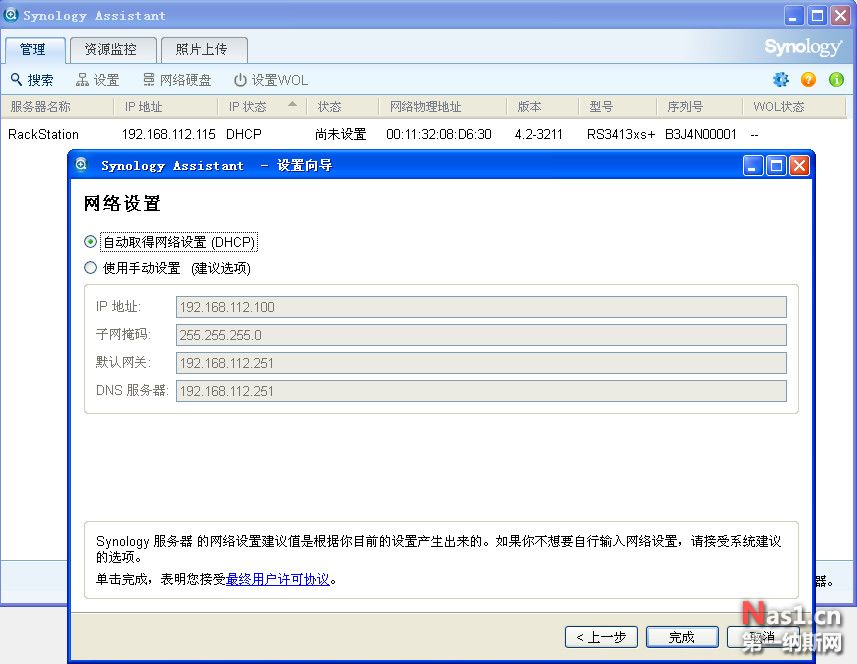Select 使用手动设置 radio button

(91, 268)
